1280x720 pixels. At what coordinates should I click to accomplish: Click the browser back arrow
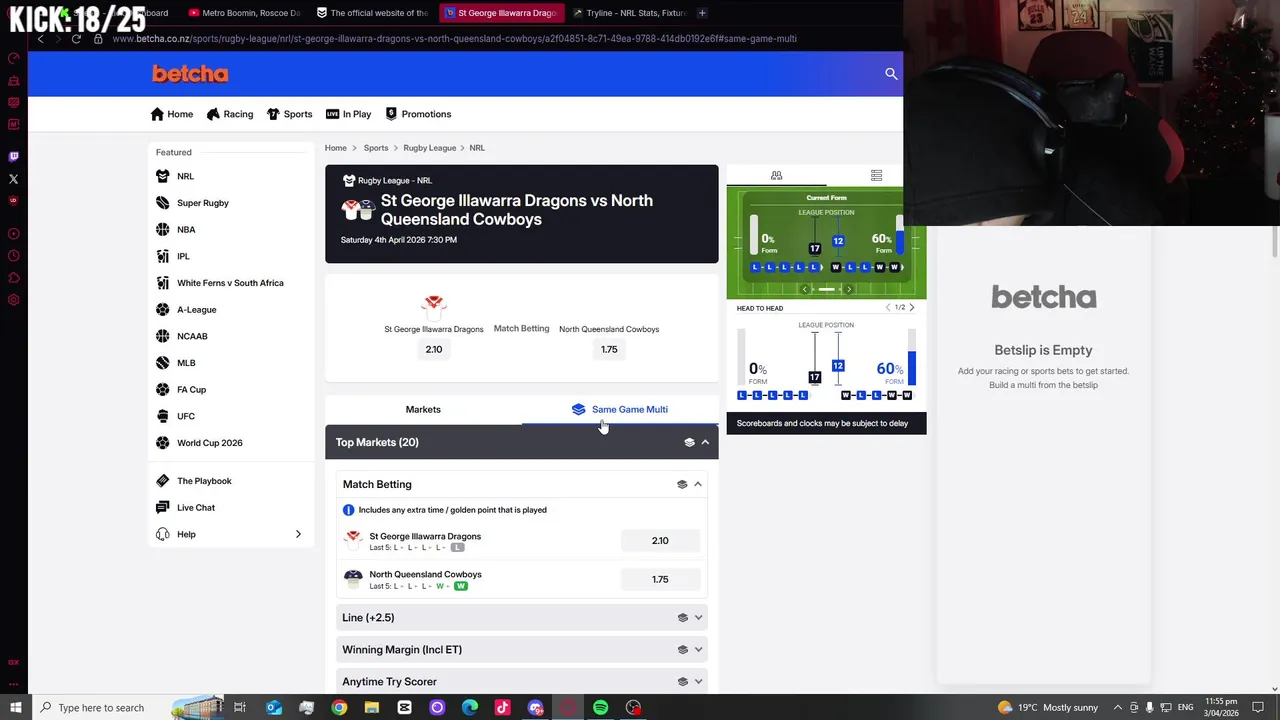pyautogui.click(x=40, y=39)
